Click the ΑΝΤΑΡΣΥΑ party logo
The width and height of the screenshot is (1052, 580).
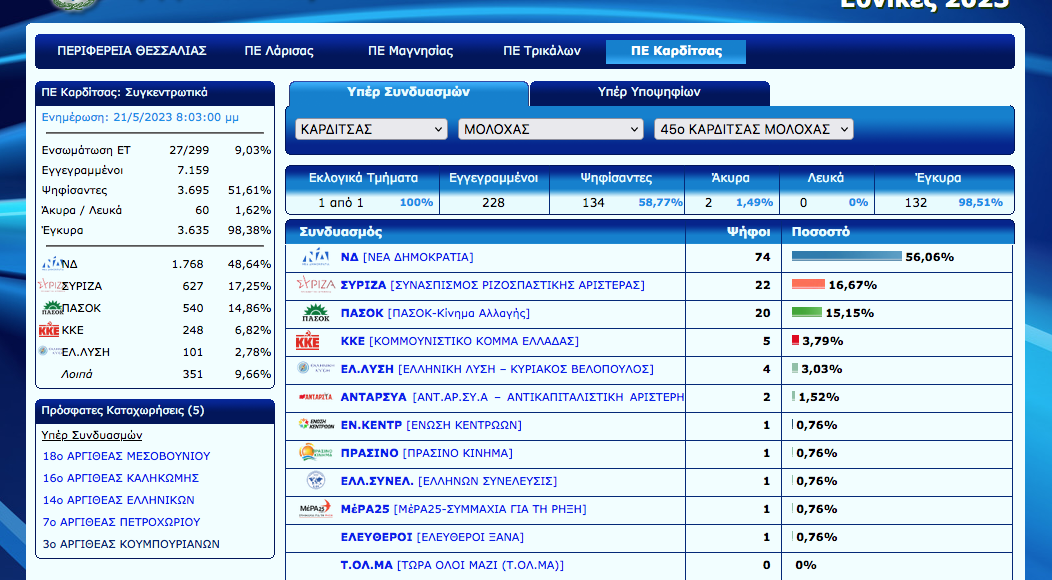pos(316,397)
